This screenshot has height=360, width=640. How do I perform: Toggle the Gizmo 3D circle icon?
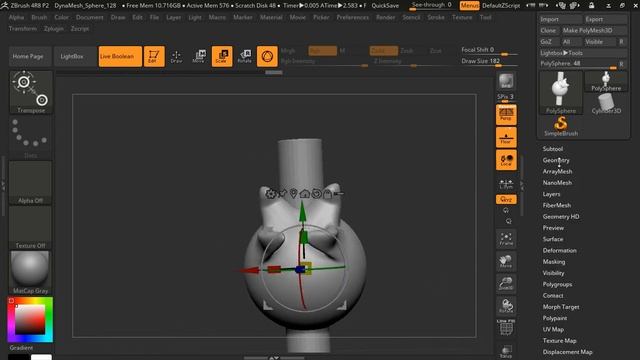tap(267, 56)
